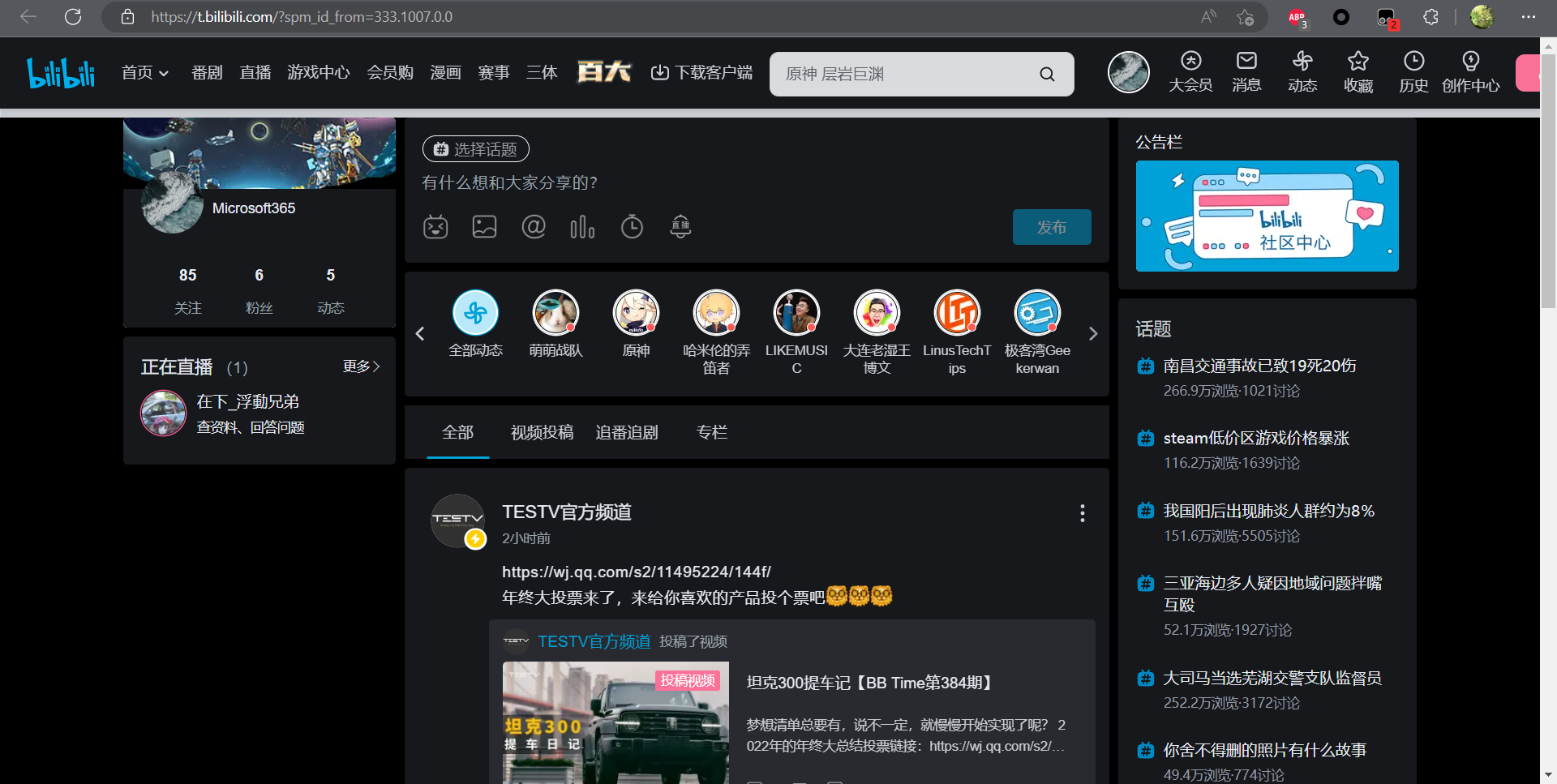
Task: Open 番剧 in top navigation
Action: [x=207, y=72]
